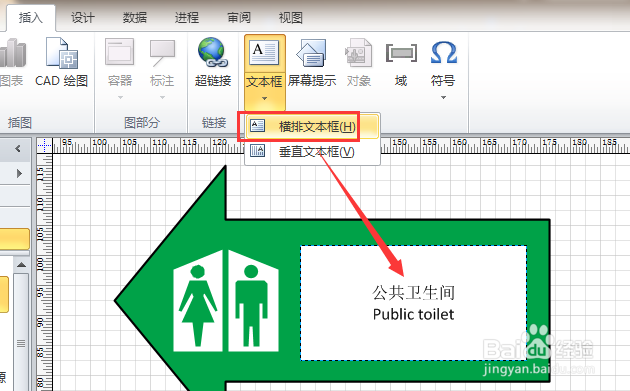The image size is (630, 391).
Task: Click the 容器 container icon
Action: pyautogui.click(x=120, y=52)
